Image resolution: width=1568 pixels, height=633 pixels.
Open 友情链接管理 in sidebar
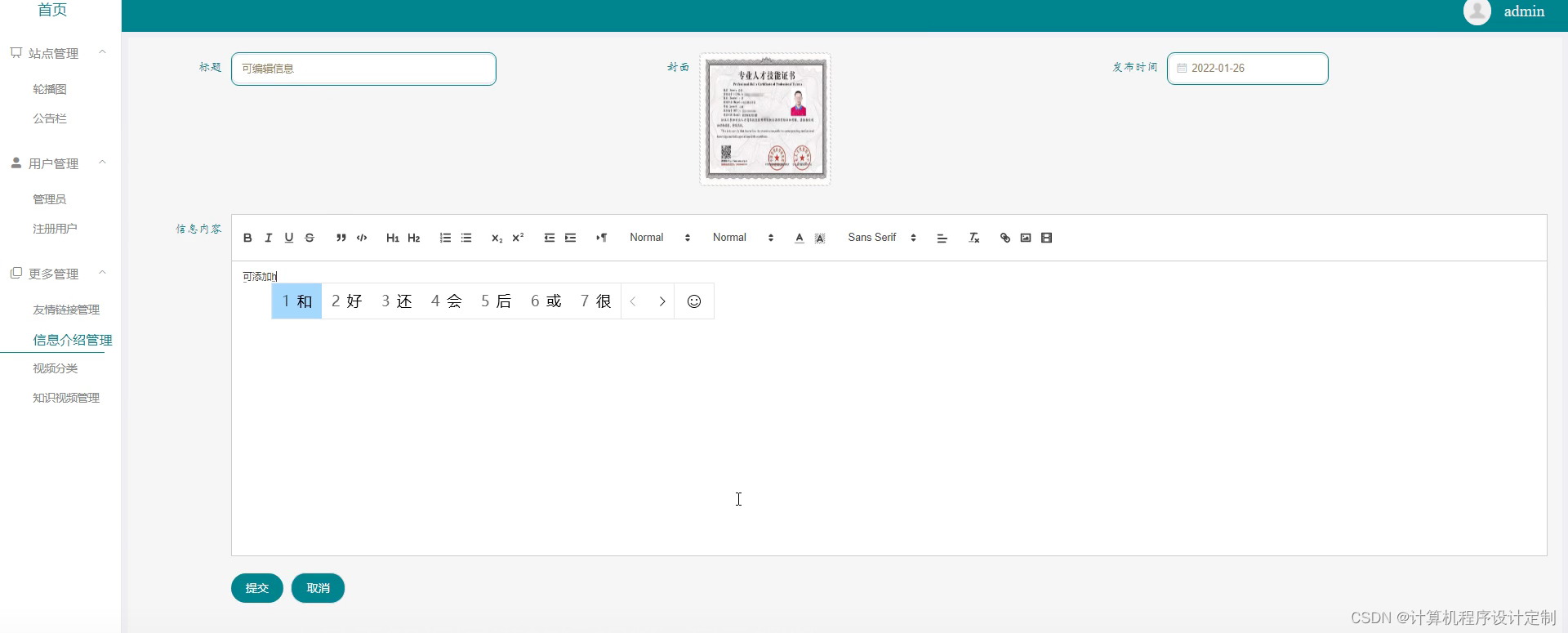66,310
